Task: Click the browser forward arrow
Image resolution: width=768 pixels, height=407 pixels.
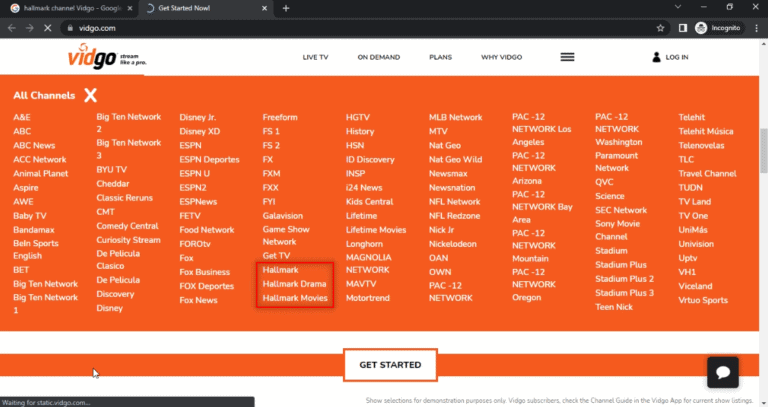Action: click(x=29, y=28)
